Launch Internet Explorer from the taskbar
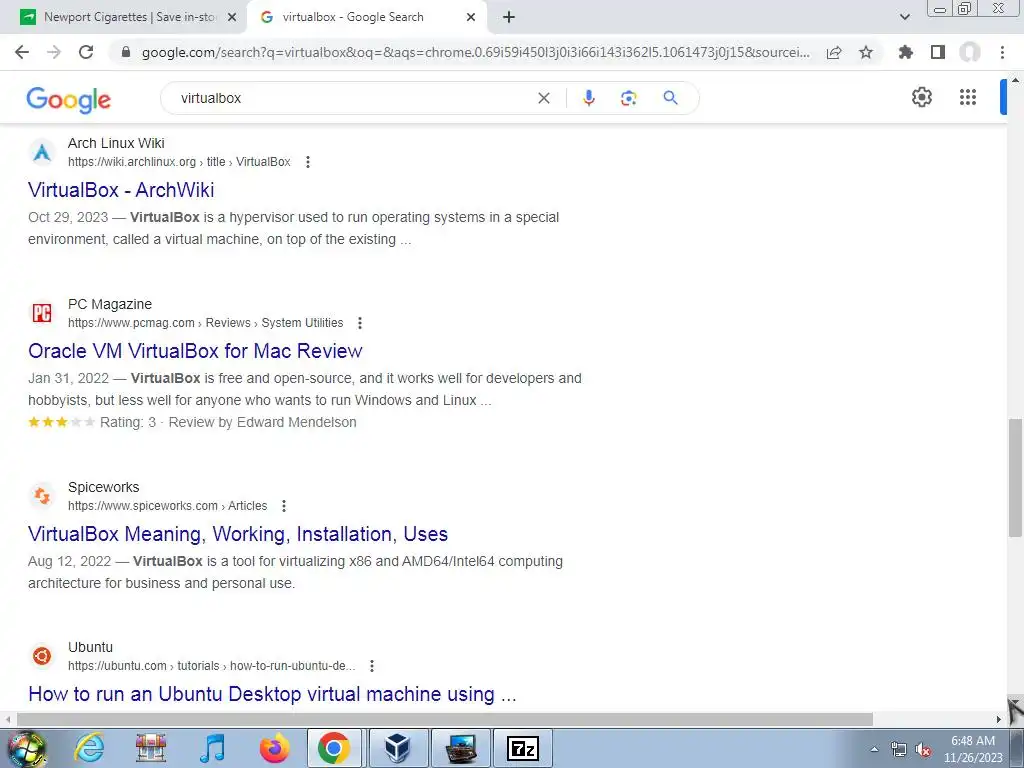The width and height of the screenshot is (1024, 768). [x=88, y=748]
